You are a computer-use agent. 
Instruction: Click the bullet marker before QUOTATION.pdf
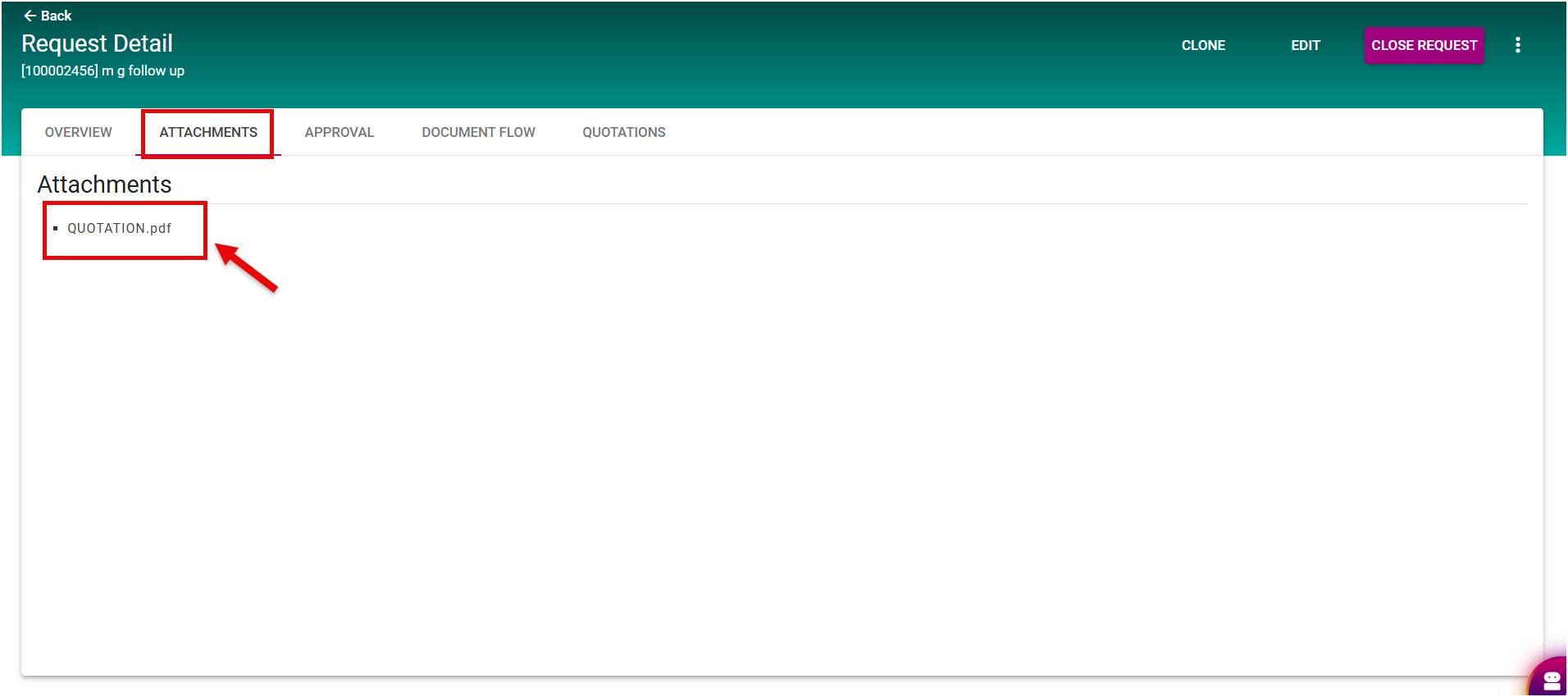click(x=55, y=229)
